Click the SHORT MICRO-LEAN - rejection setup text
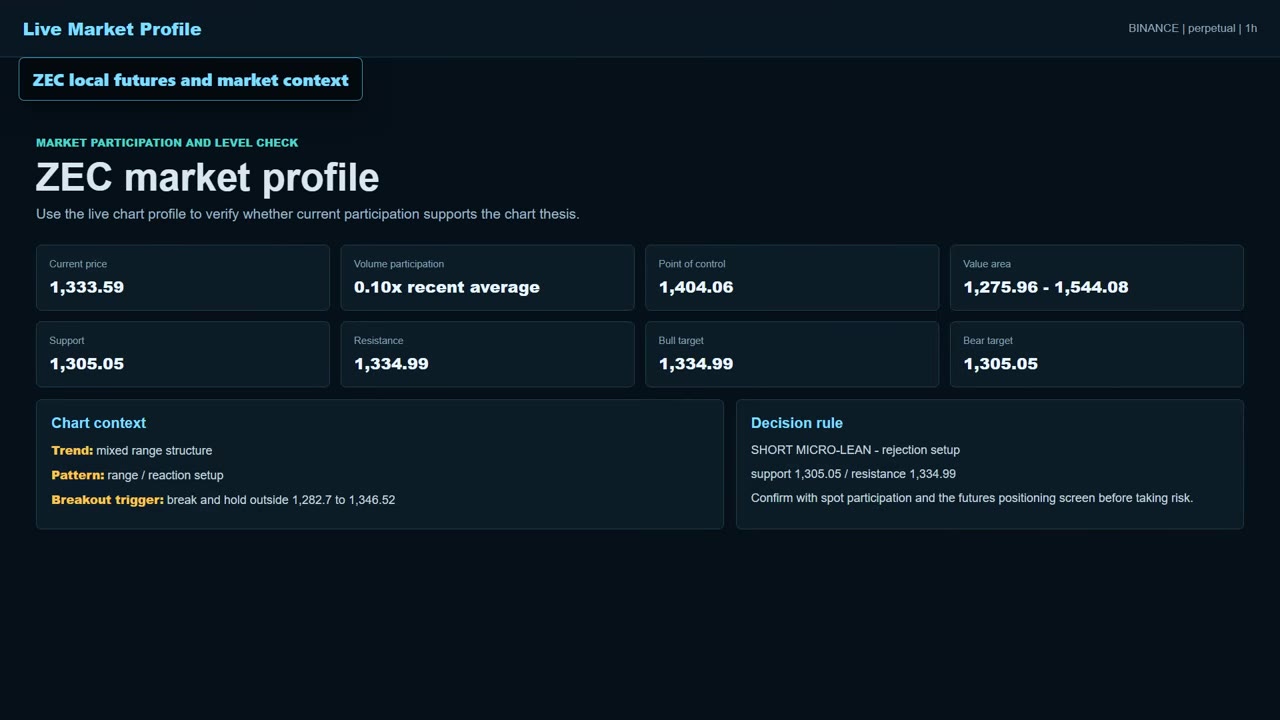This screenshot has height=720, width=1280. tap(855, 450)
